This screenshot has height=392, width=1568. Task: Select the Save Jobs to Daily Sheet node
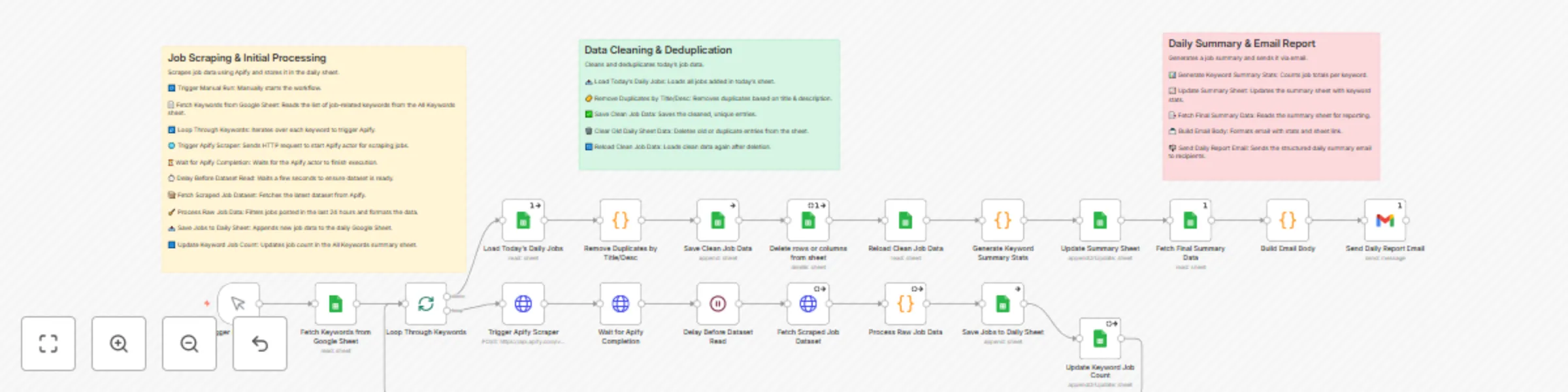(x=1003, y=304)
